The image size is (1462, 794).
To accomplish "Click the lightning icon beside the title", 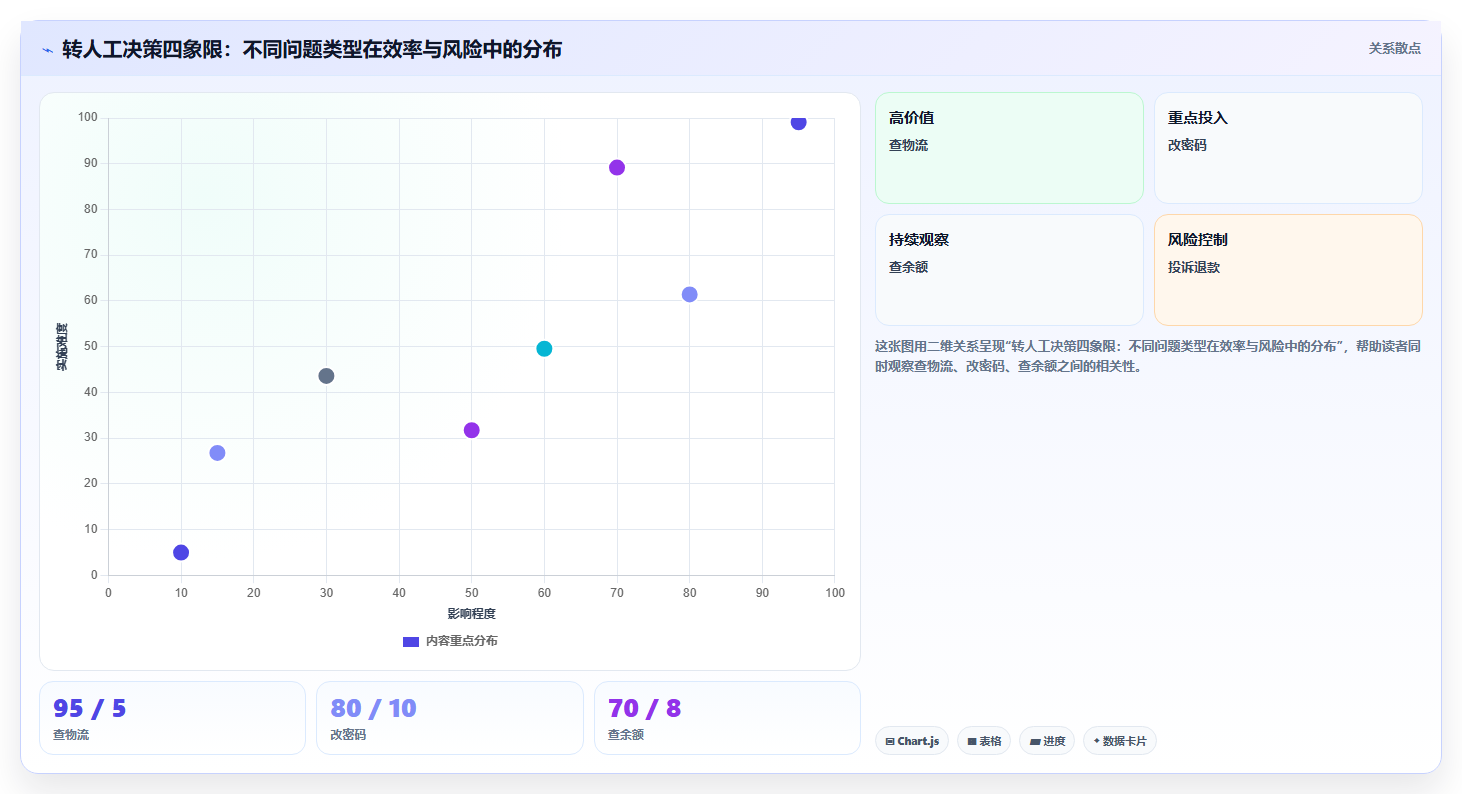I will (47, 49).
